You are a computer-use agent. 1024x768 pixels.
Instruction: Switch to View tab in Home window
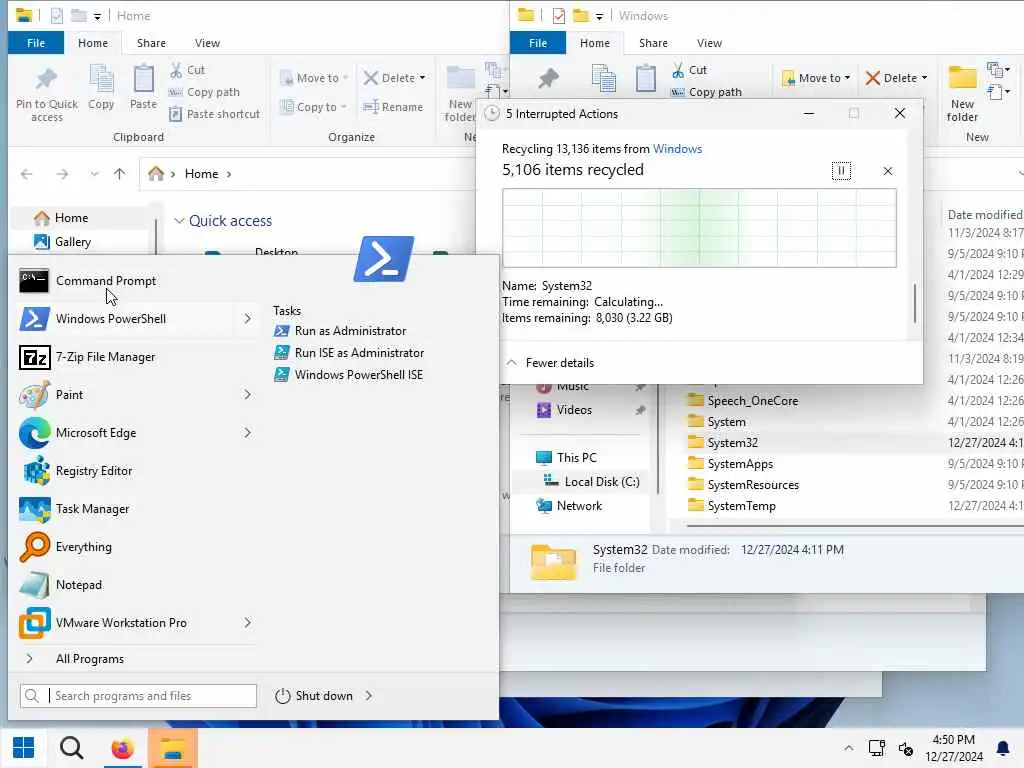pyautogui.click(x=207, y=43)
